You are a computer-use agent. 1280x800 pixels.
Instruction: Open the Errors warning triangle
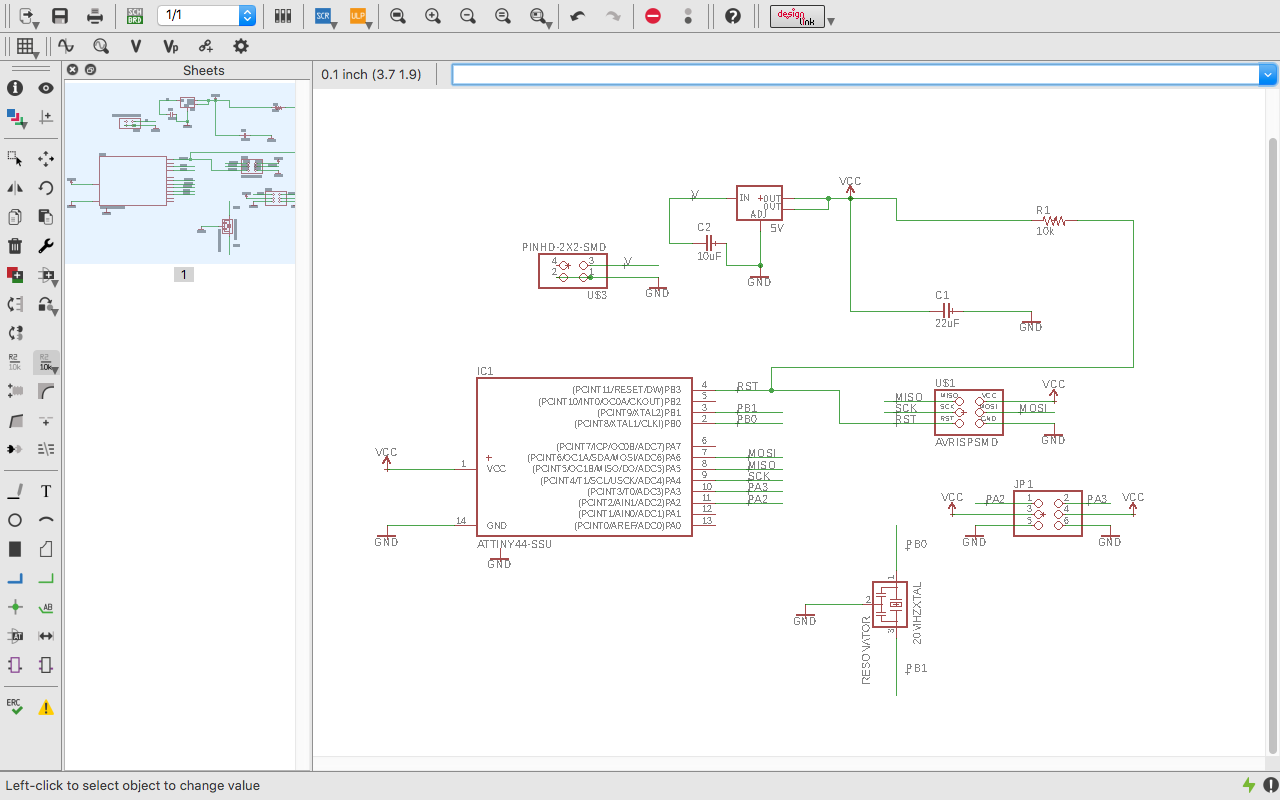[x=45, y=707]
